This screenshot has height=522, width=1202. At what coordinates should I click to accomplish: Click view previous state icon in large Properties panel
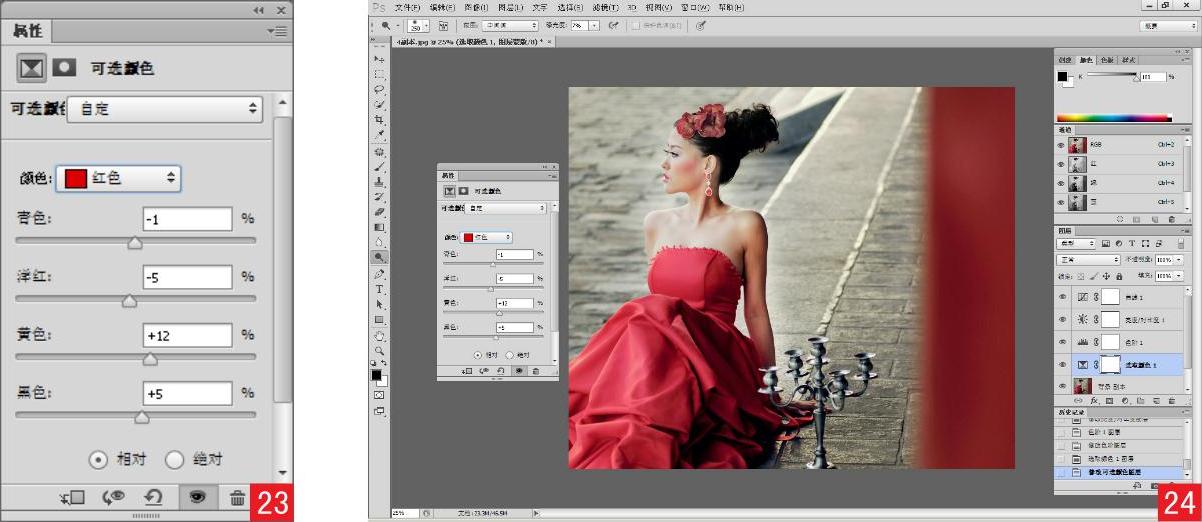coord(114,497)
